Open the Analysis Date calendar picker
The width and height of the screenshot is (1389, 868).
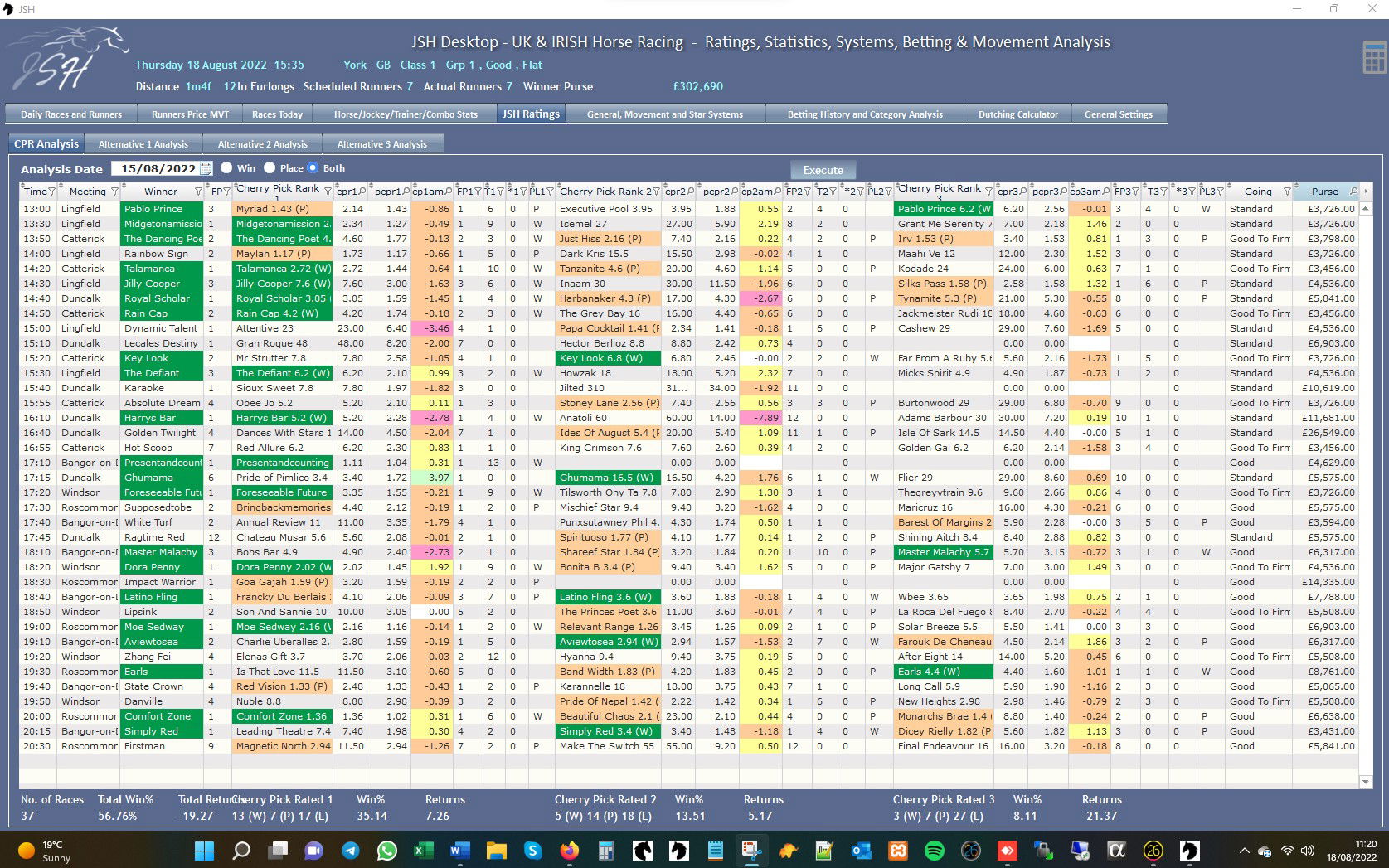[x=206, y=168]
